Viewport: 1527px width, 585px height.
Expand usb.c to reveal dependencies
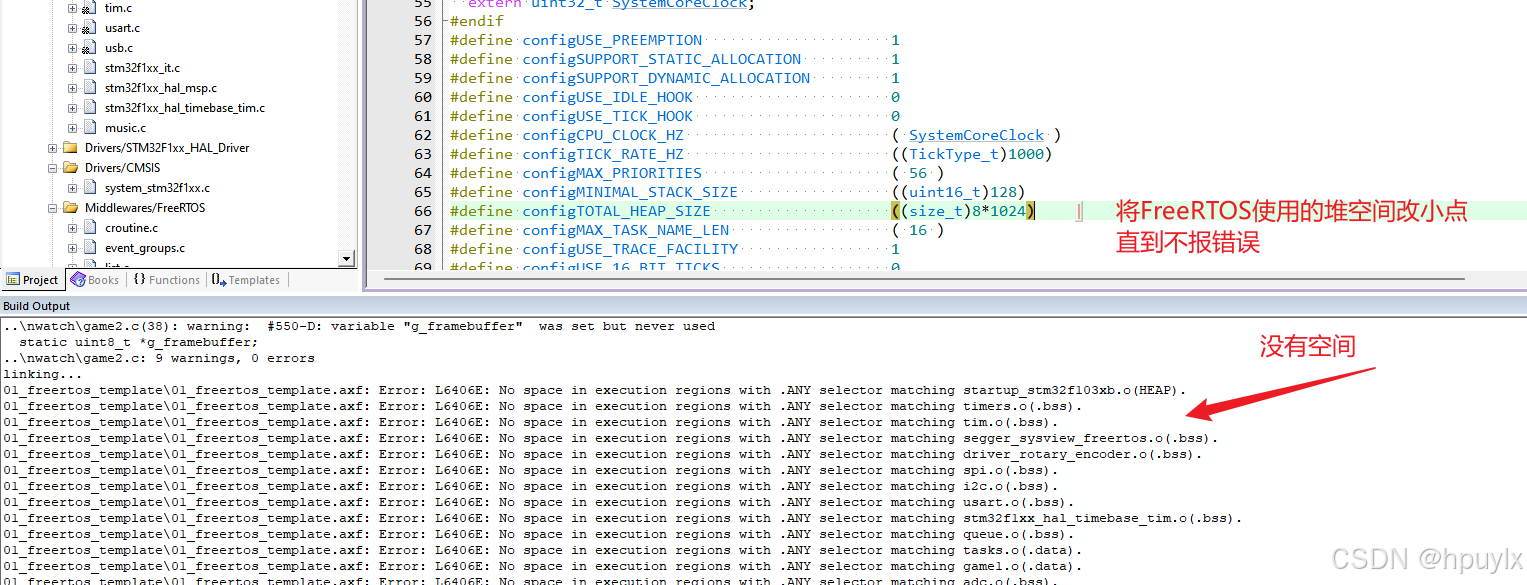pos(71,47)
